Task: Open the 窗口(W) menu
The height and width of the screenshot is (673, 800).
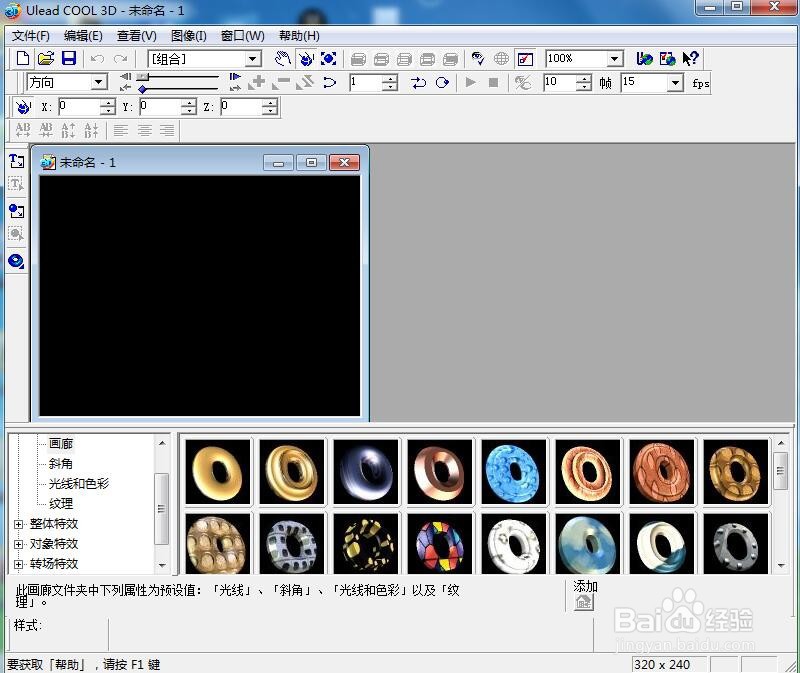Action: click(x=242, y=36)
